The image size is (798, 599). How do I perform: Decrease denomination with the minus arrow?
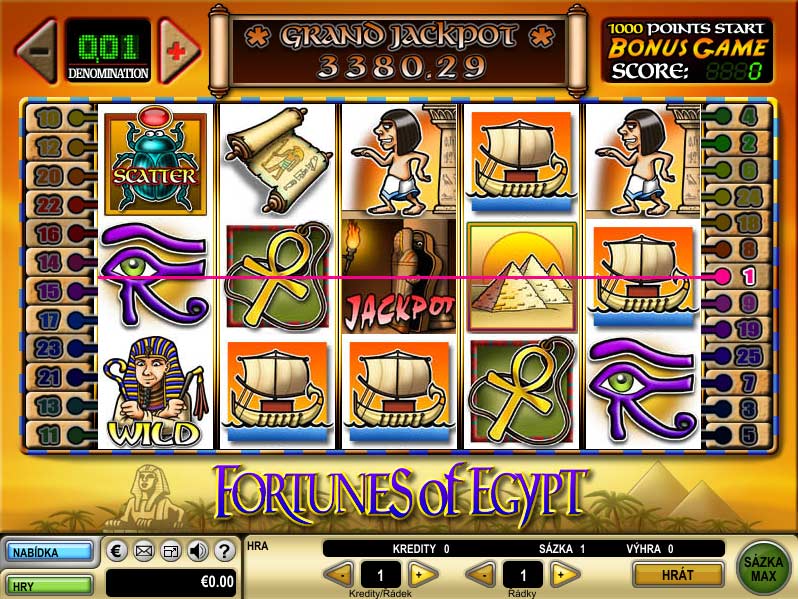[x=39, y=51]
